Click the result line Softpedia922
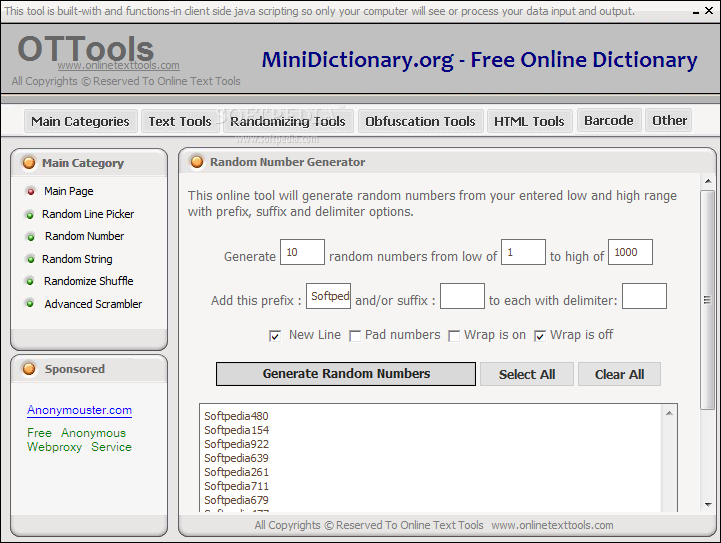The height and width of the screenshot is (543, 721). click(x=236, y=444)
